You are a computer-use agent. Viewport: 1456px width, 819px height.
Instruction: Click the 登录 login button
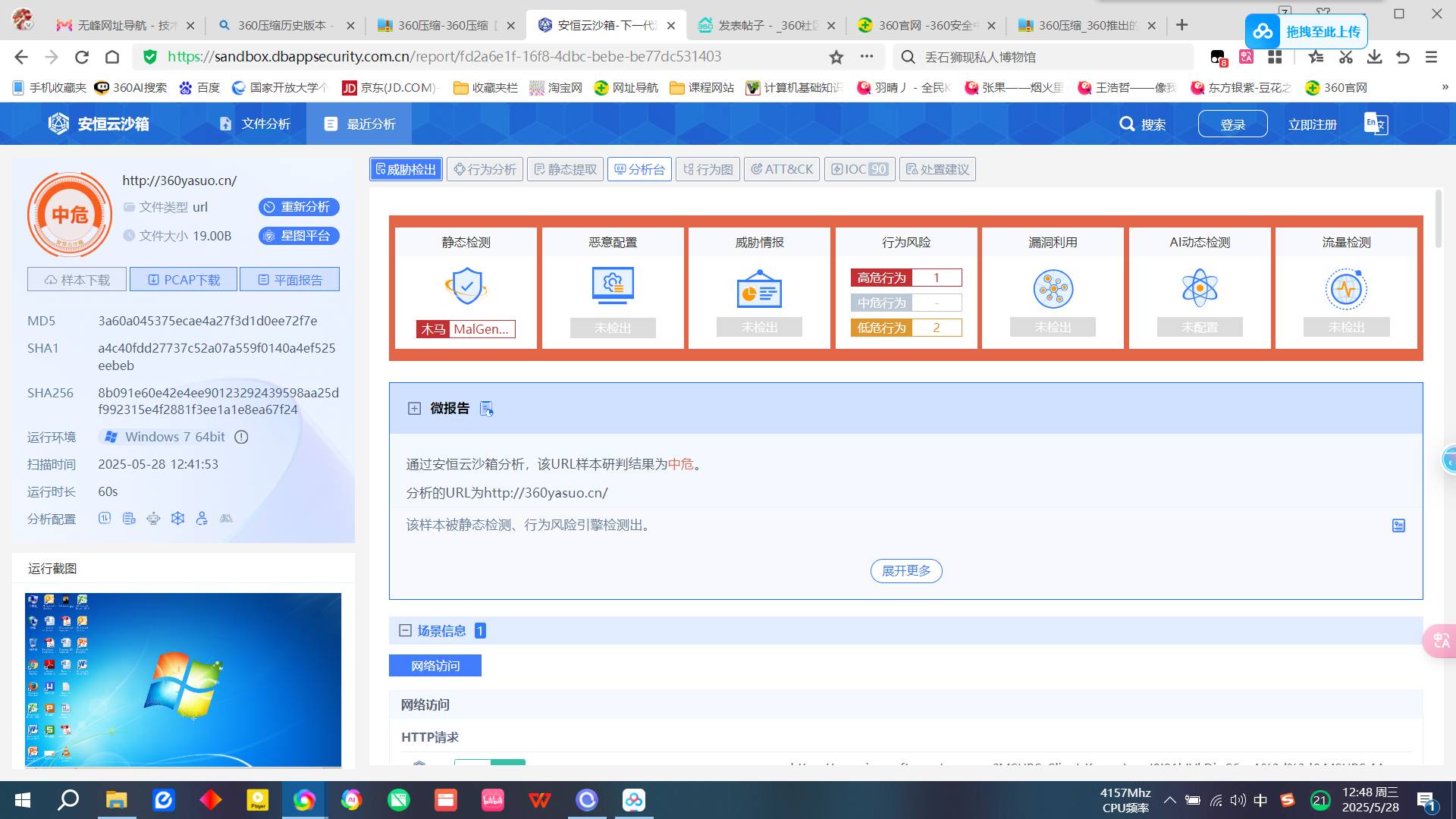click(1232, 124)
